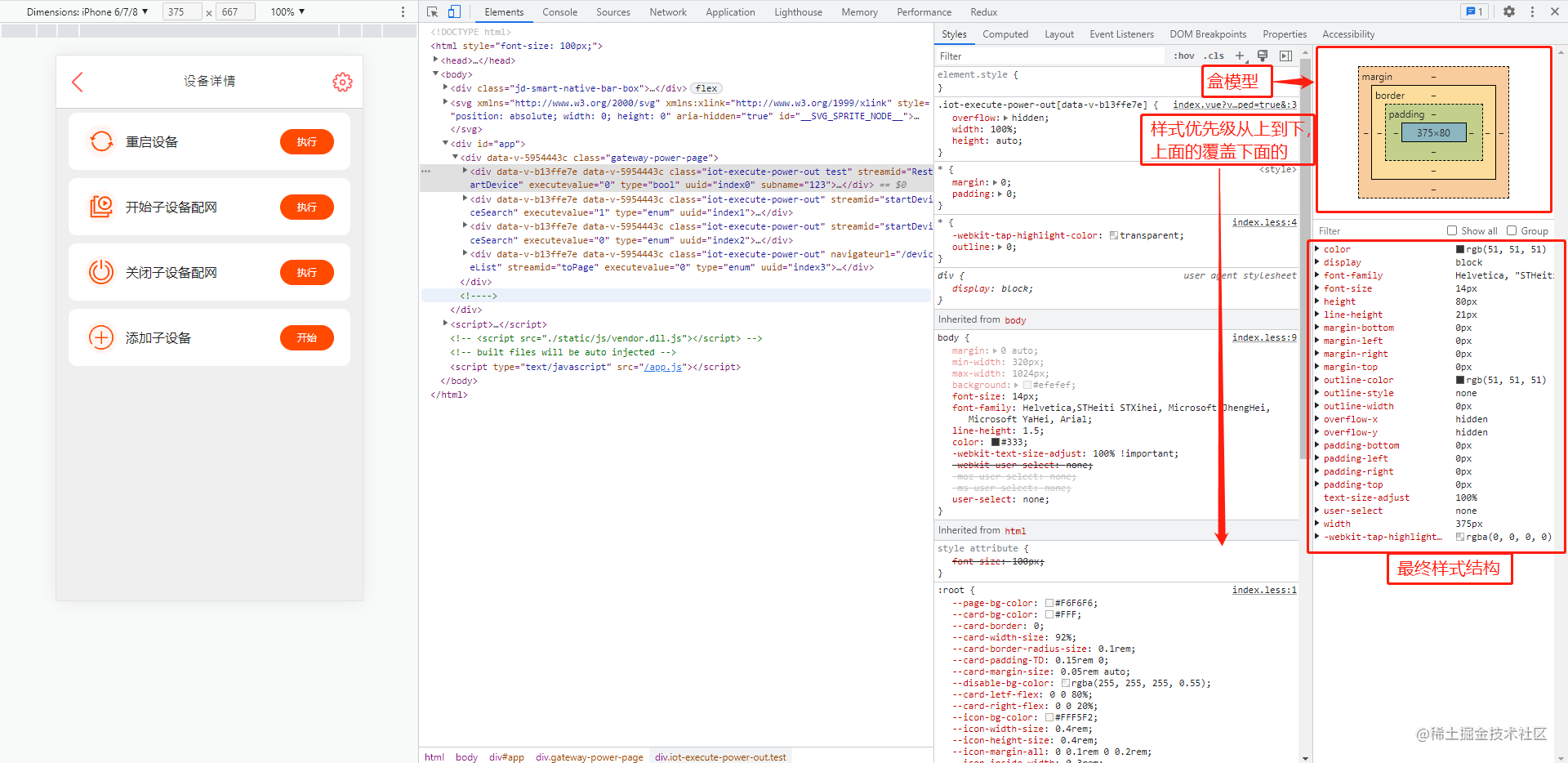1568x763 pixels.
Task: Open the /app.js script link
Action: click(662, 367)
